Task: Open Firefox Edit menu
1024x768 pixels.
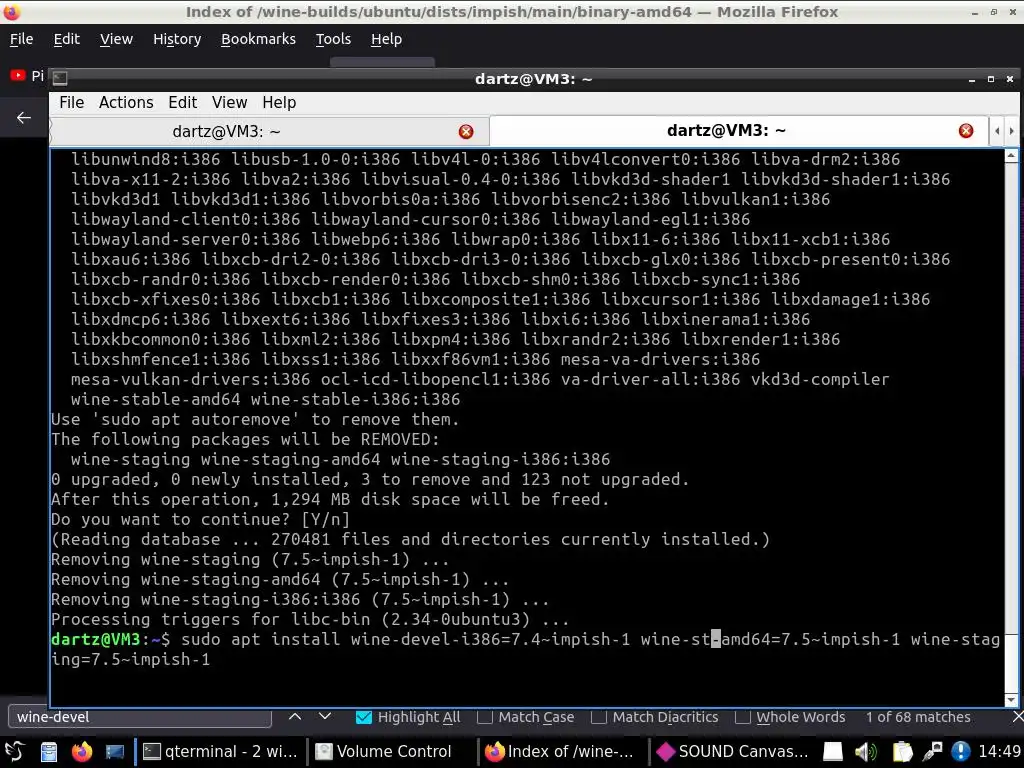Action: click(x=67, y=39)
